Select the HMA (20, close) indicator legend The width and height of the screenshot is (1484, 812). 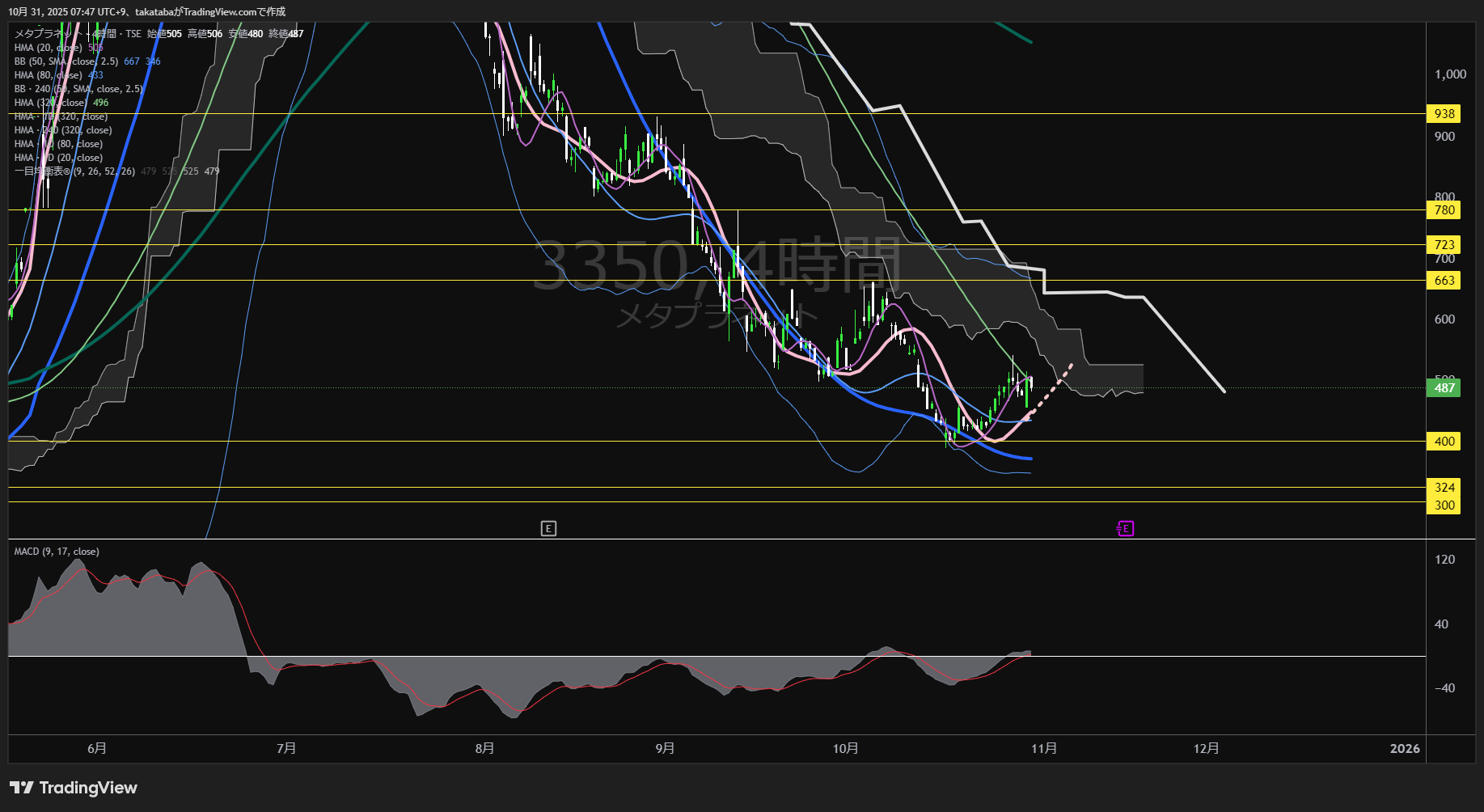(49, 48)
